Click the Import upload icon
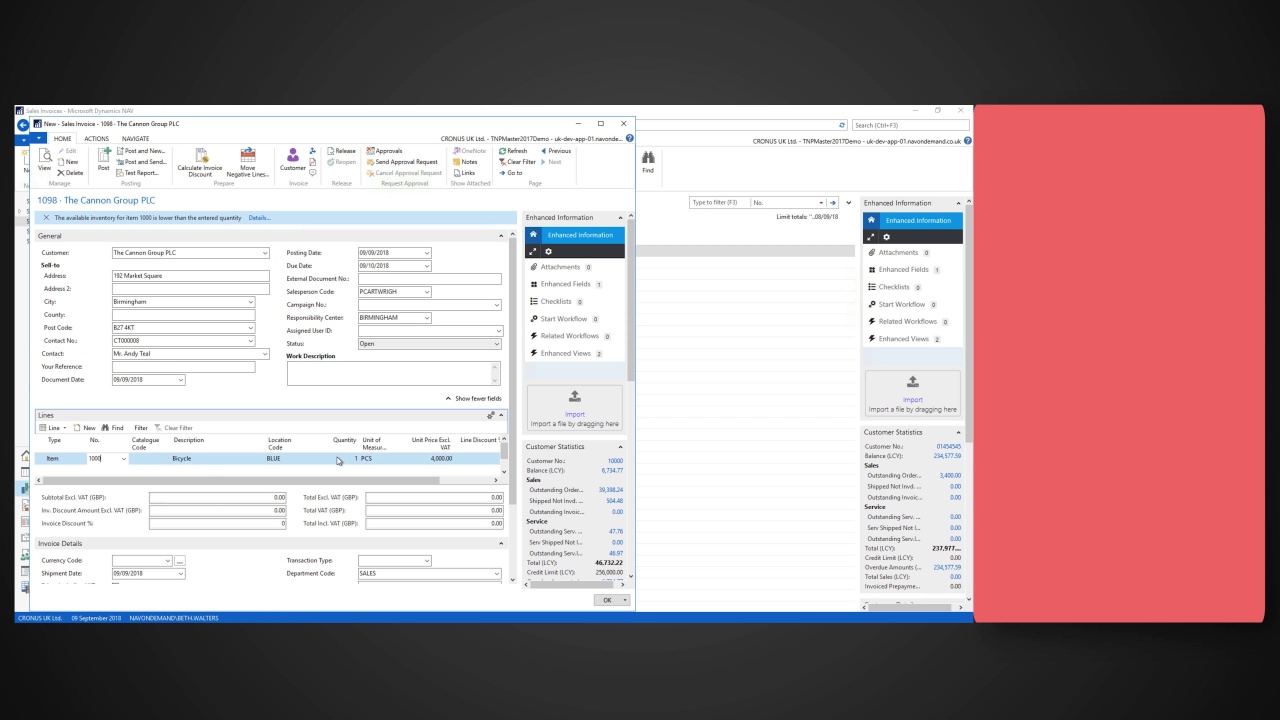Viewport: 1280px width, 720px height. pos(575,397)
